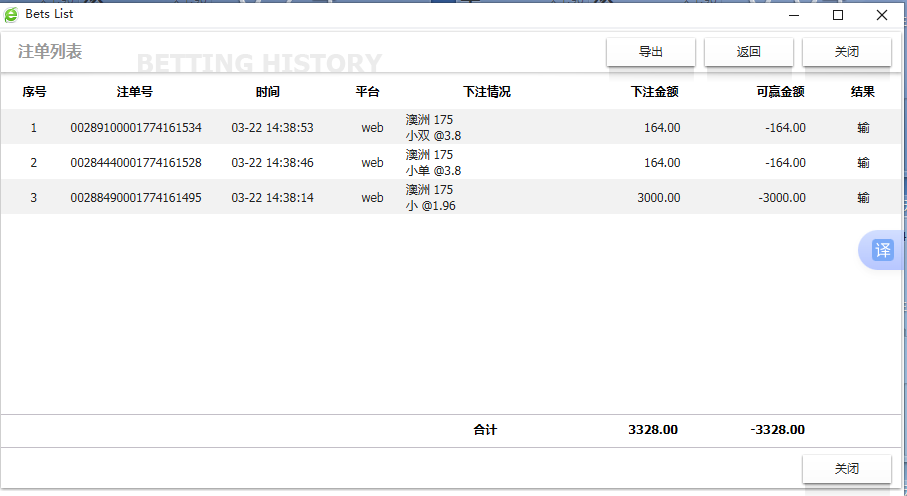
Task: Click the 小双 @3.8 bet detail
Action: point(433,135)
